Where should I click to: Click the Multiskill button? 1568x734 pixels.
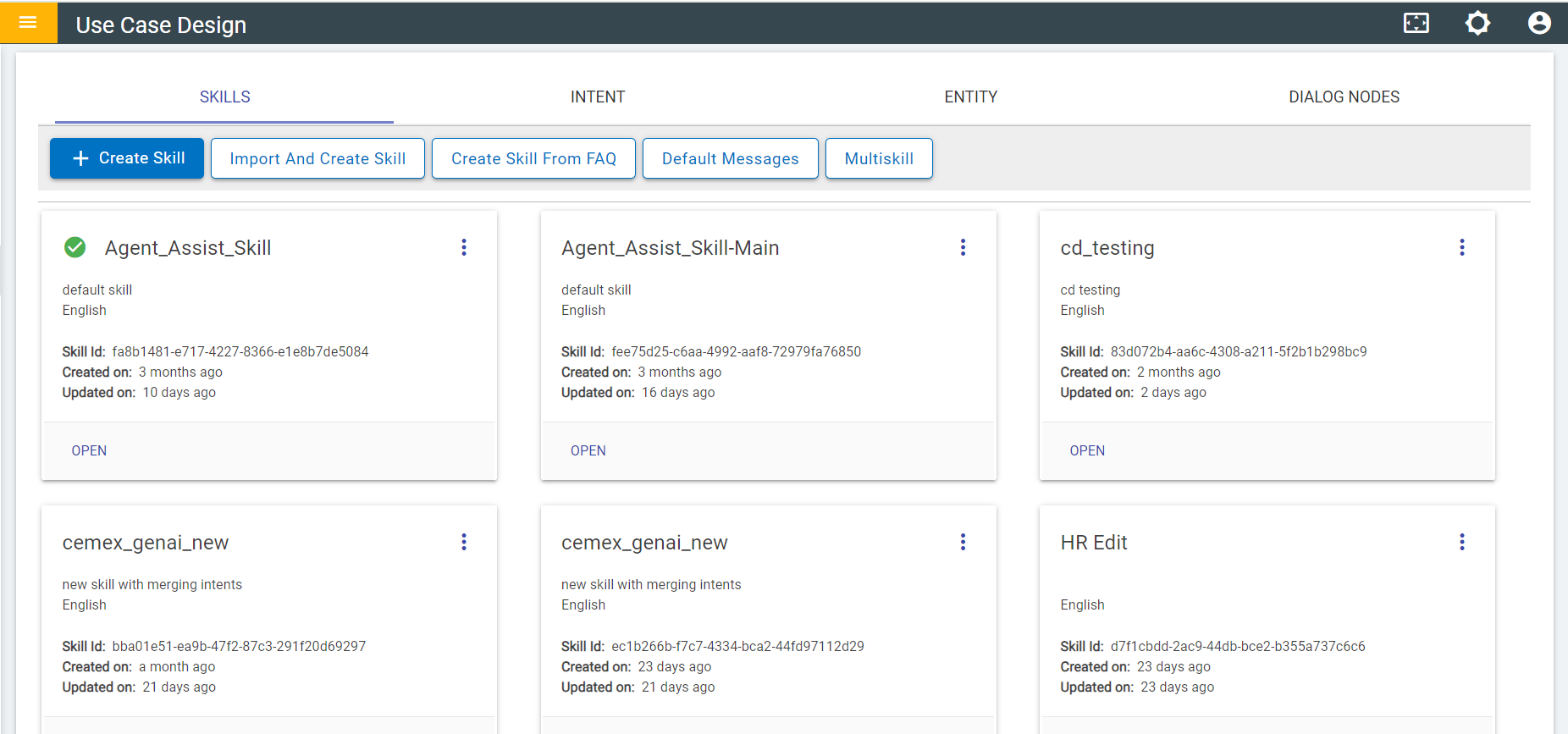(879, 158)
